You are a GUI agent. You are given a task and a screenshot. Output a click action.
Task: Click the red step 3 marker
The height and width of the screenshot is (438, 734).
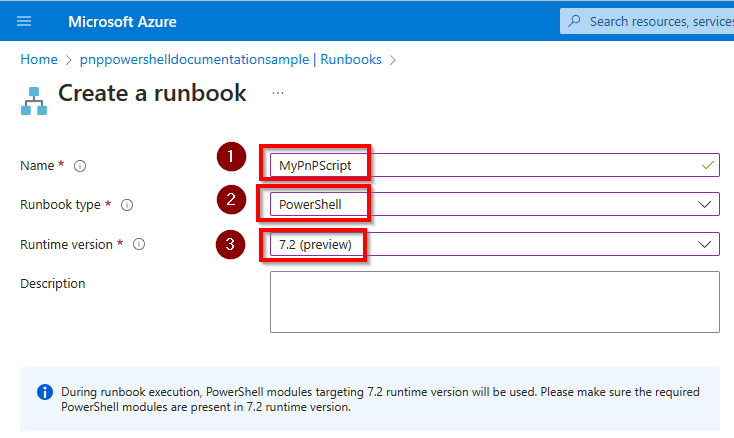coord(230,244)
